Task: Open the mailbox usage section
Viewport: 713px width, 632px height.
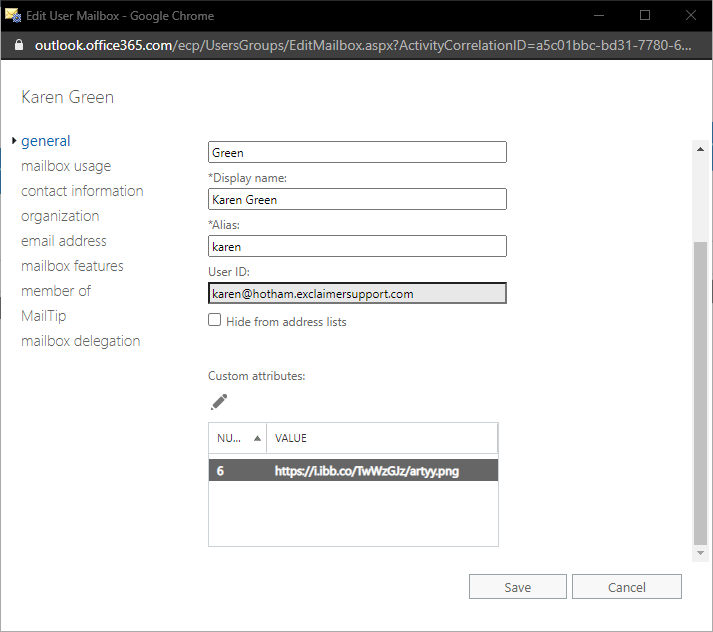Action: [x=66, y=166]
